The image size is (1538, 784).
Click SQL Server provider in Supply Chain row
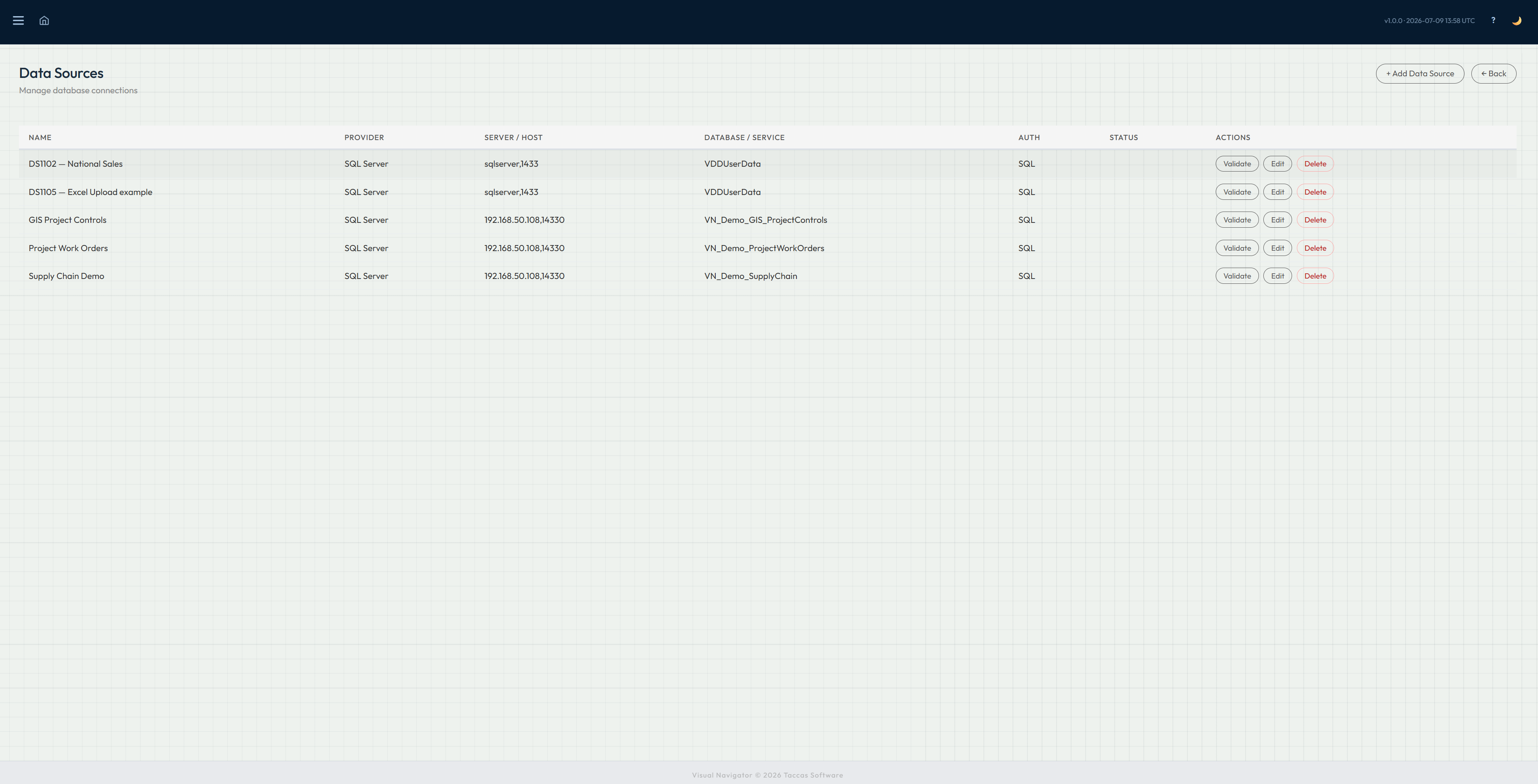[x=366, y=276]
